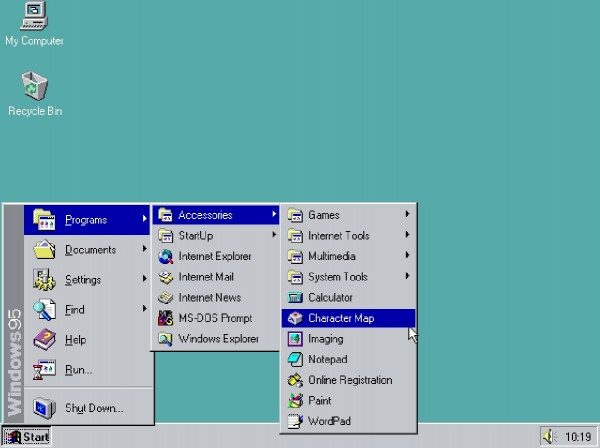Expand Documents submenu arrow
The height and width of the screenshot is (448, 600).
pyautogui.click(x=144, y=249)
